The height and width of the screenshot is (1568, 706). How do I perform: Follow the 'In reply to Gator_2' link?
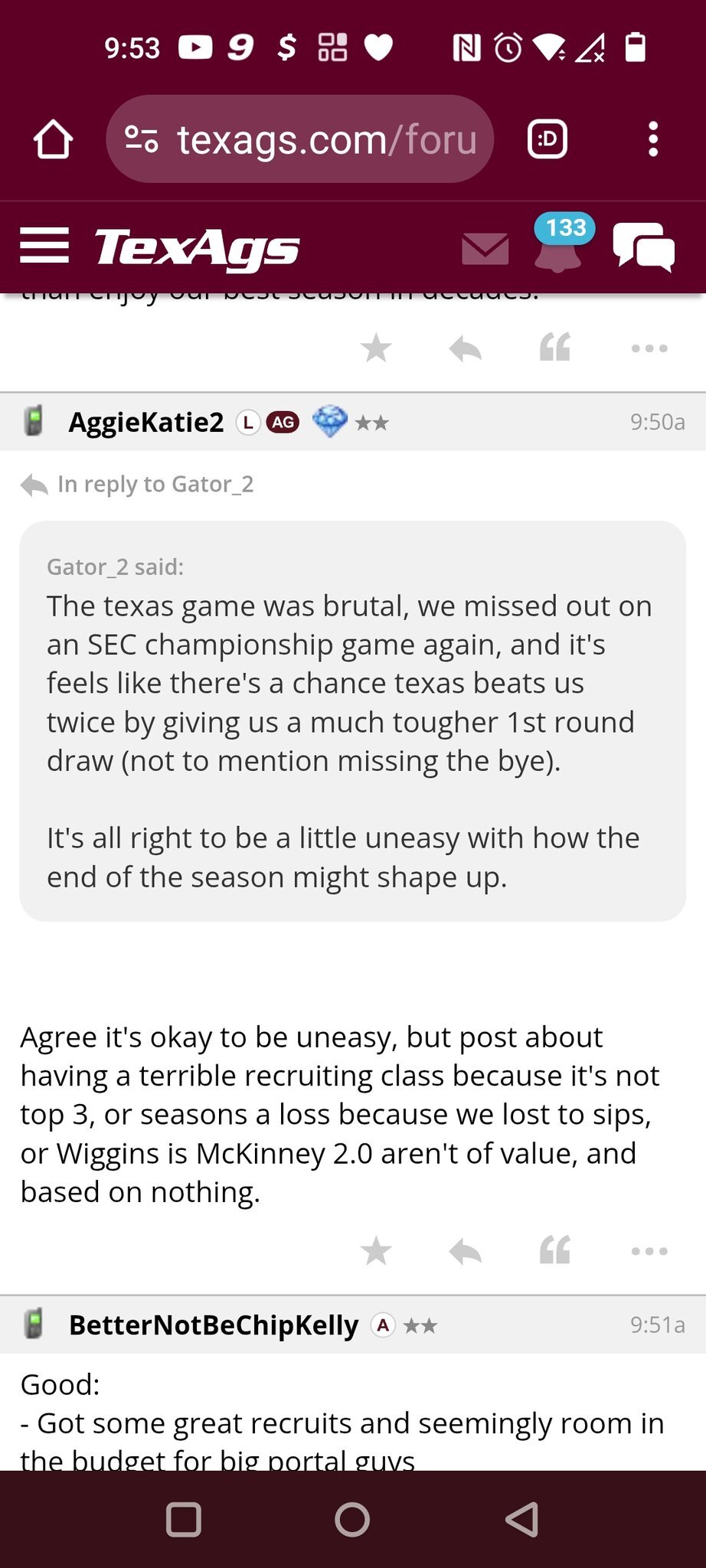point(155,484)
